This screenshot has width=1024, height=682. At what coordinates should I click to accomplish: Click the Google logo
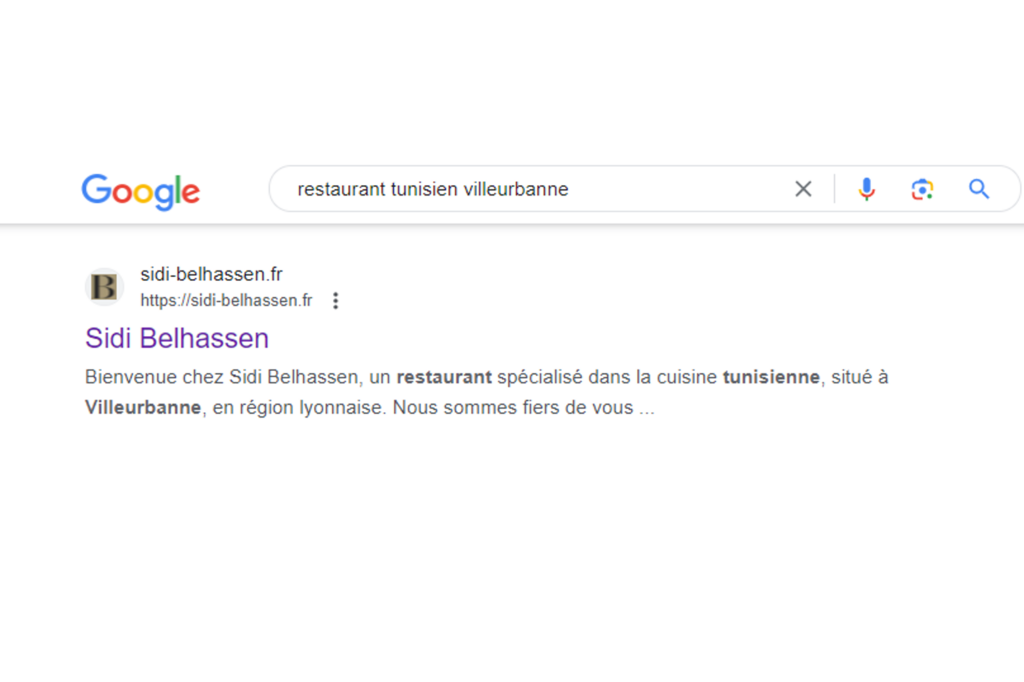click(x=141, y=190)
